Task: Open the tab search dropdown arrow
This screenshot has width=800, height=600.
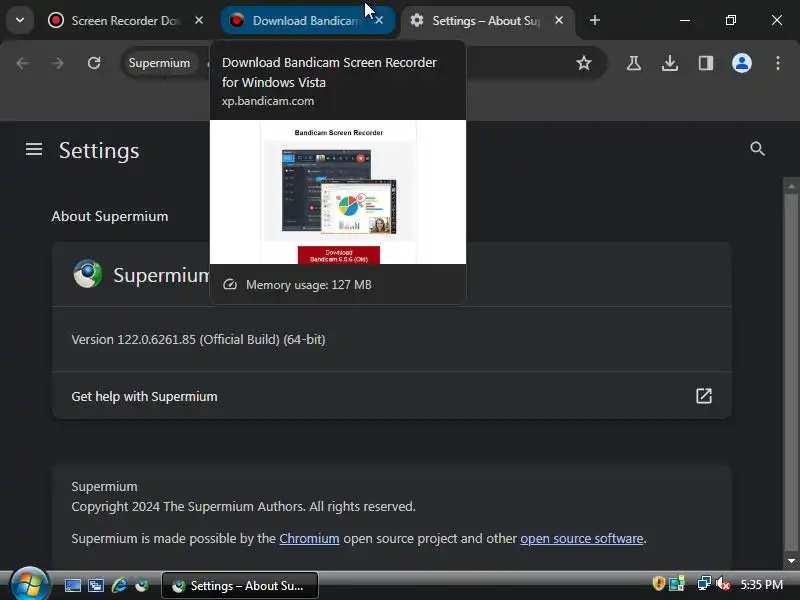Action: tap(20, 20)
